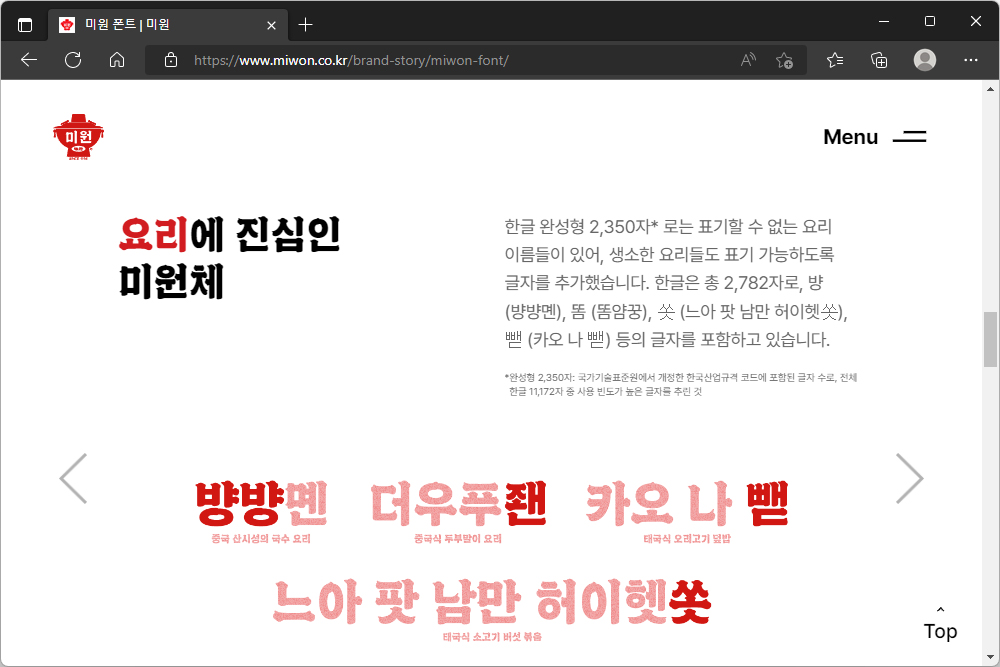Maximize the browser window
1000x667 pixels.
click(x=930, y=21)
